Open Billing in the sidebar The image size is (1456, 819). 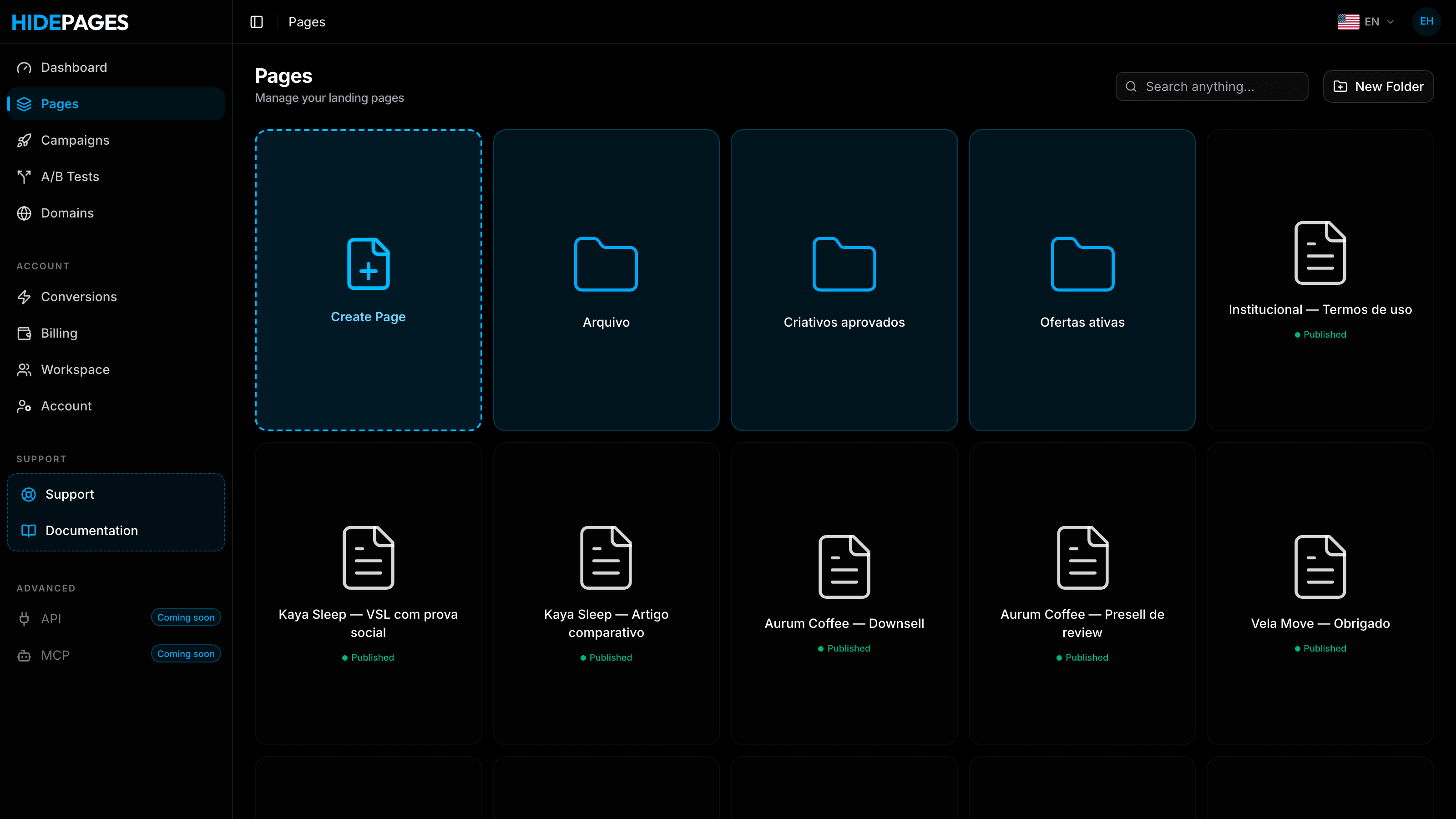[x=116, y=334]
